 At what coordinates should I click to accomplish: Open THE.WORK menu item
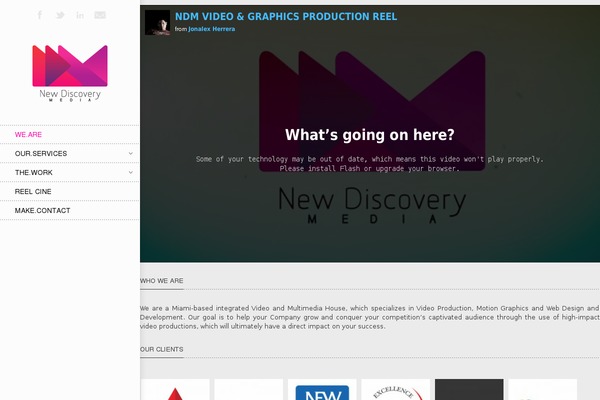pyautogui.click(x=34, y=173)
